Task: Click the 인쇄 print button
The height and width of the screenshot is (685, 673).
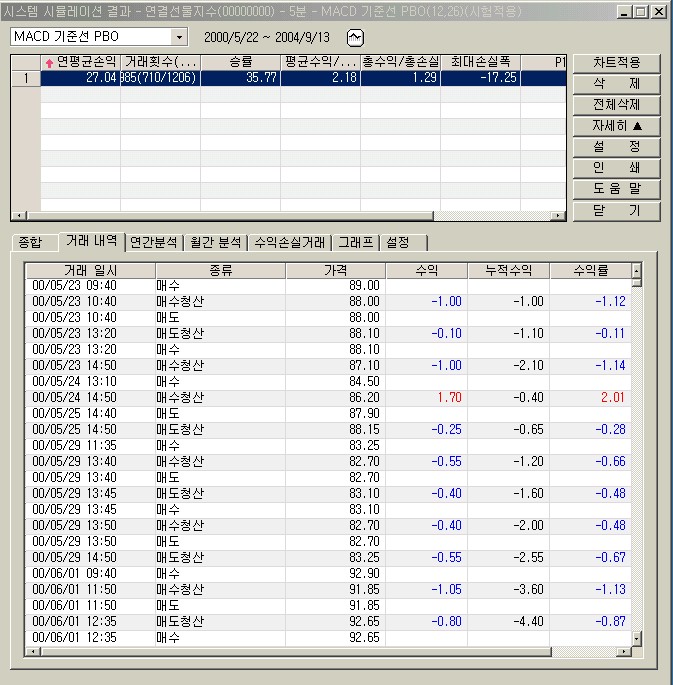Action: point(616,168)
